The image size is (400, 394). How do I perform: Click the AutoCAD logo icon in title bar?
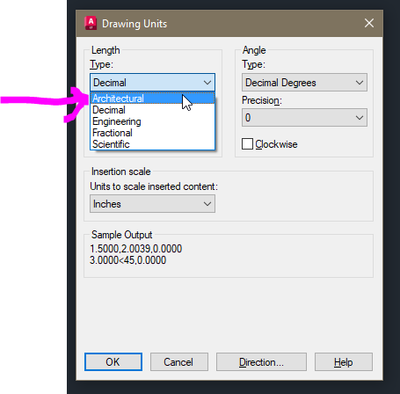91,23
